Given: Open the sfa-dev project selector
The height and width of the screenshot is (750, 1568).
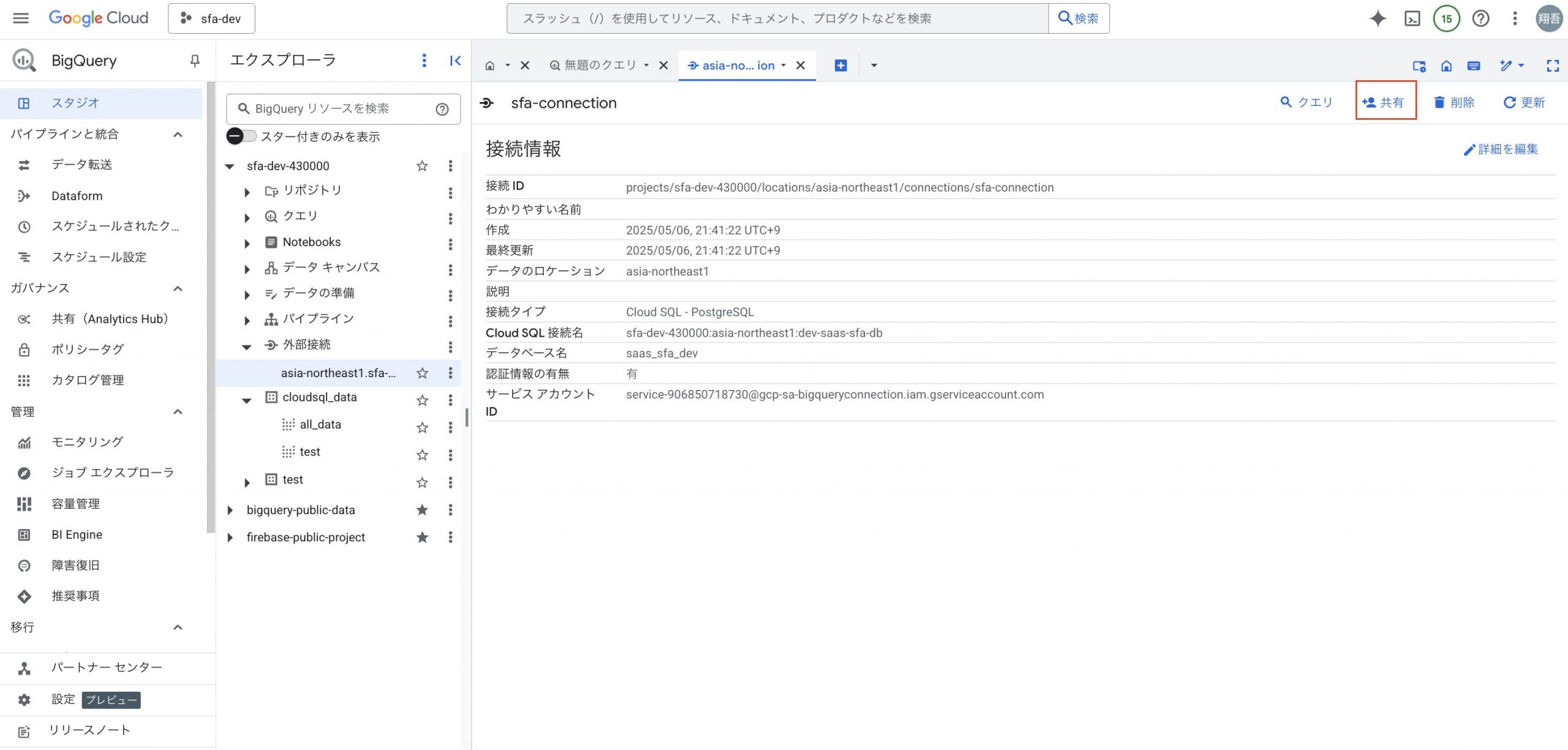Looking at the screenshot, I should click(x=211, y=18).
